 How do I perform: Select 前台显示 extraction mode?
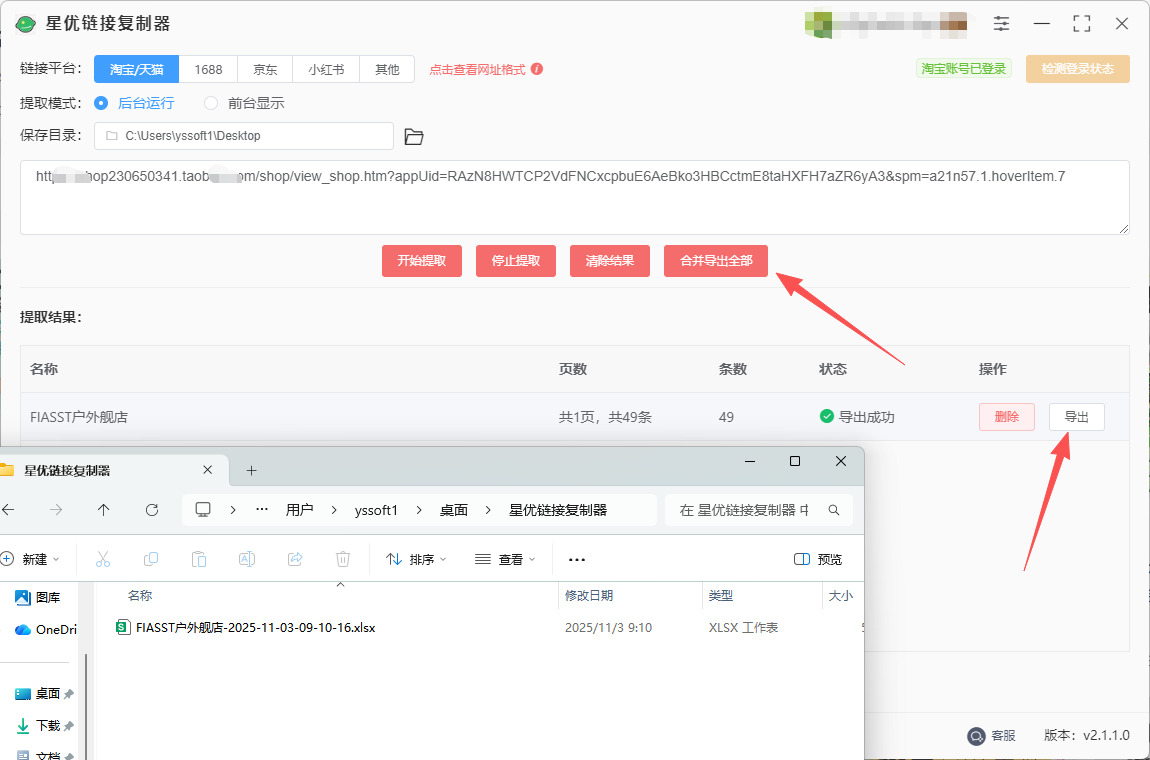[244, 103]
